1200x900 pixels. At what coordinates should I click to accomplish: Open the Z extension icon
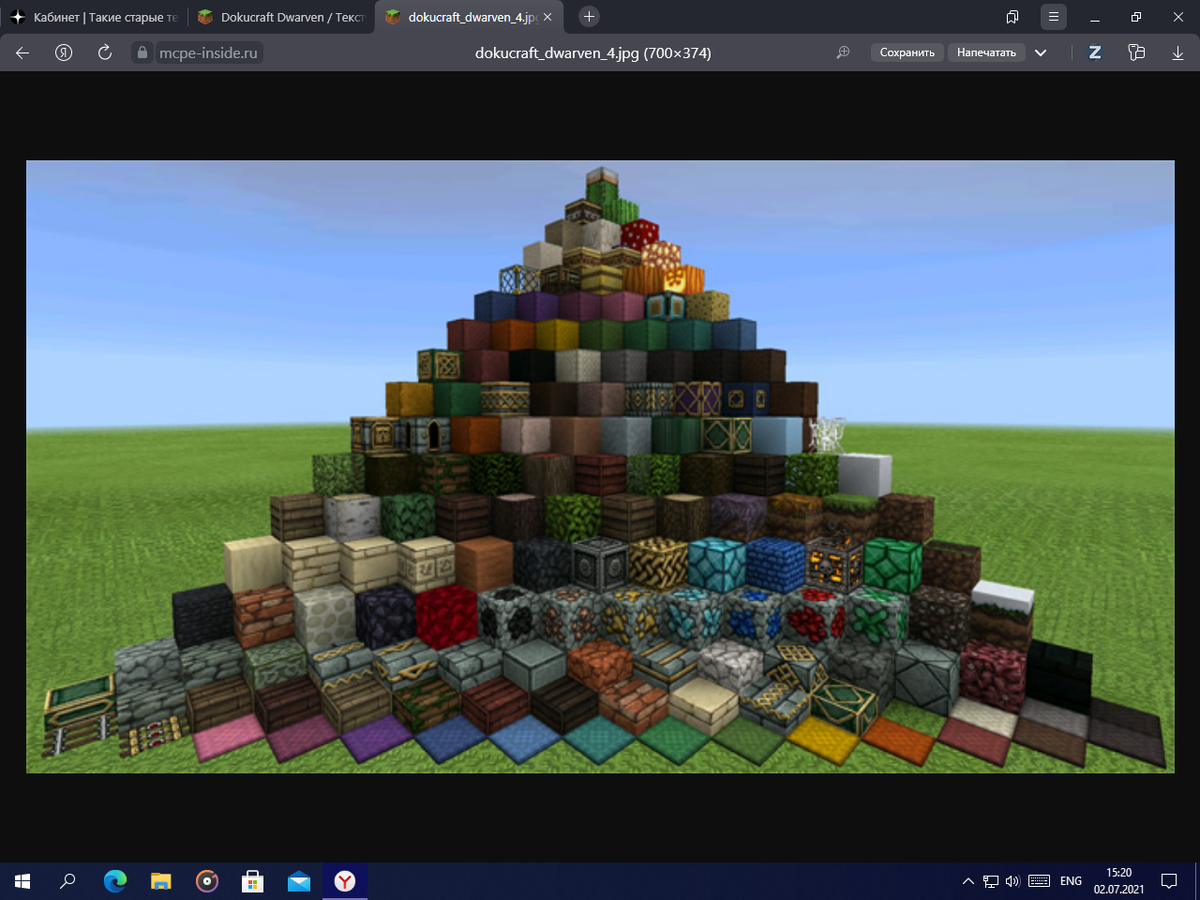(x=1095, y=53)
